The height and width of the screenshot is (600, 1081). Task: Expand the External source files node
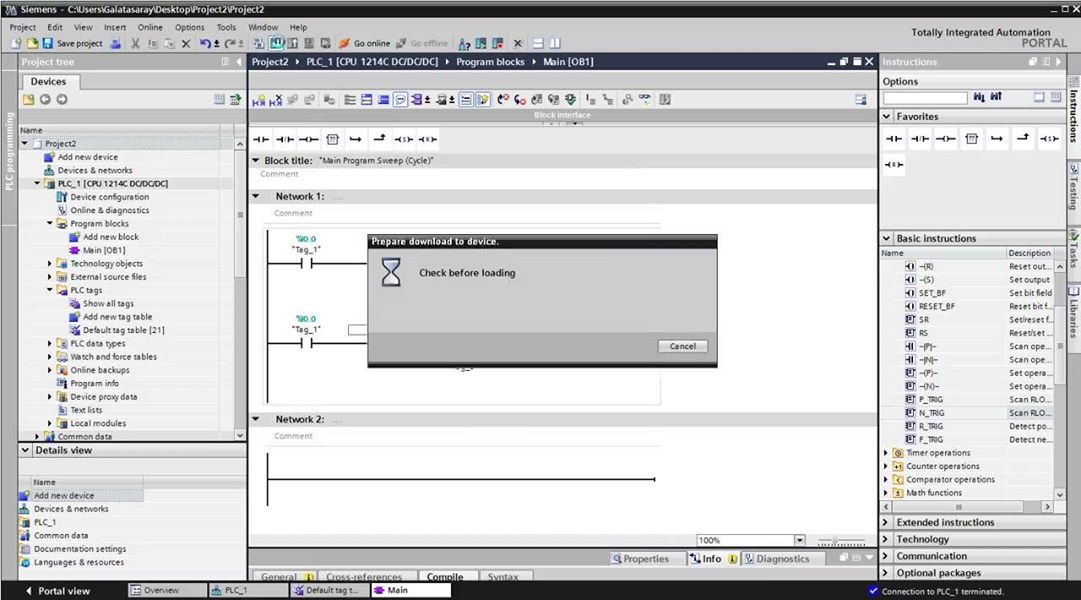click(50, 277)
